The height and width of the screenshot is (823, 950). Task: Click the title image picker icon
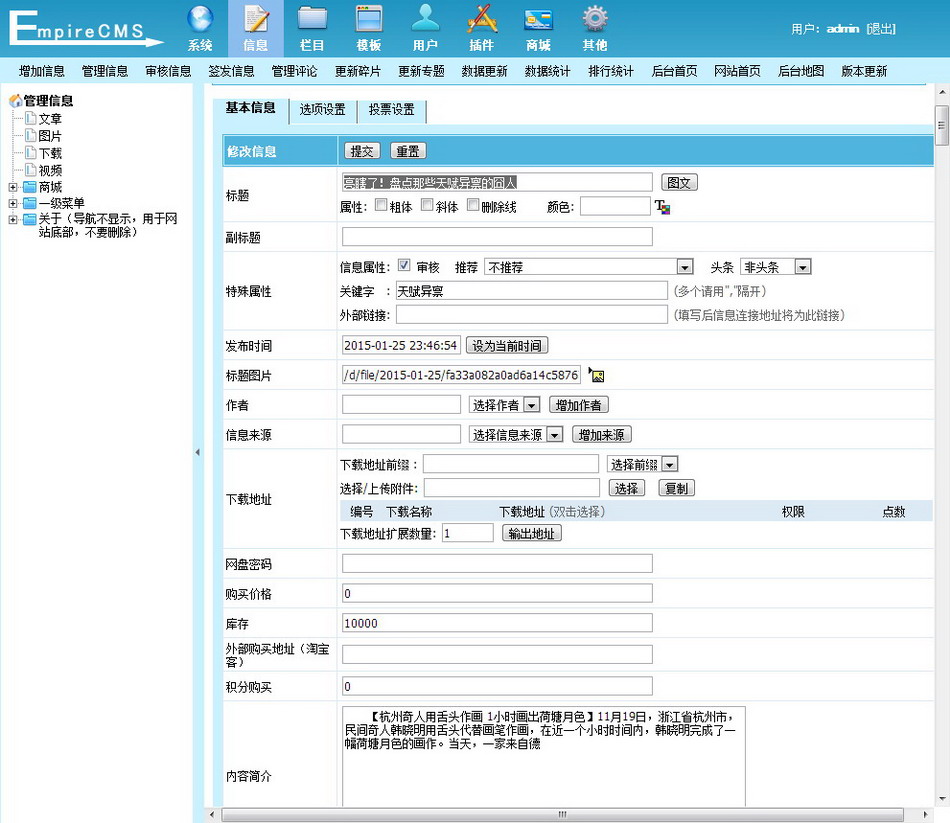tap(598, 376)
